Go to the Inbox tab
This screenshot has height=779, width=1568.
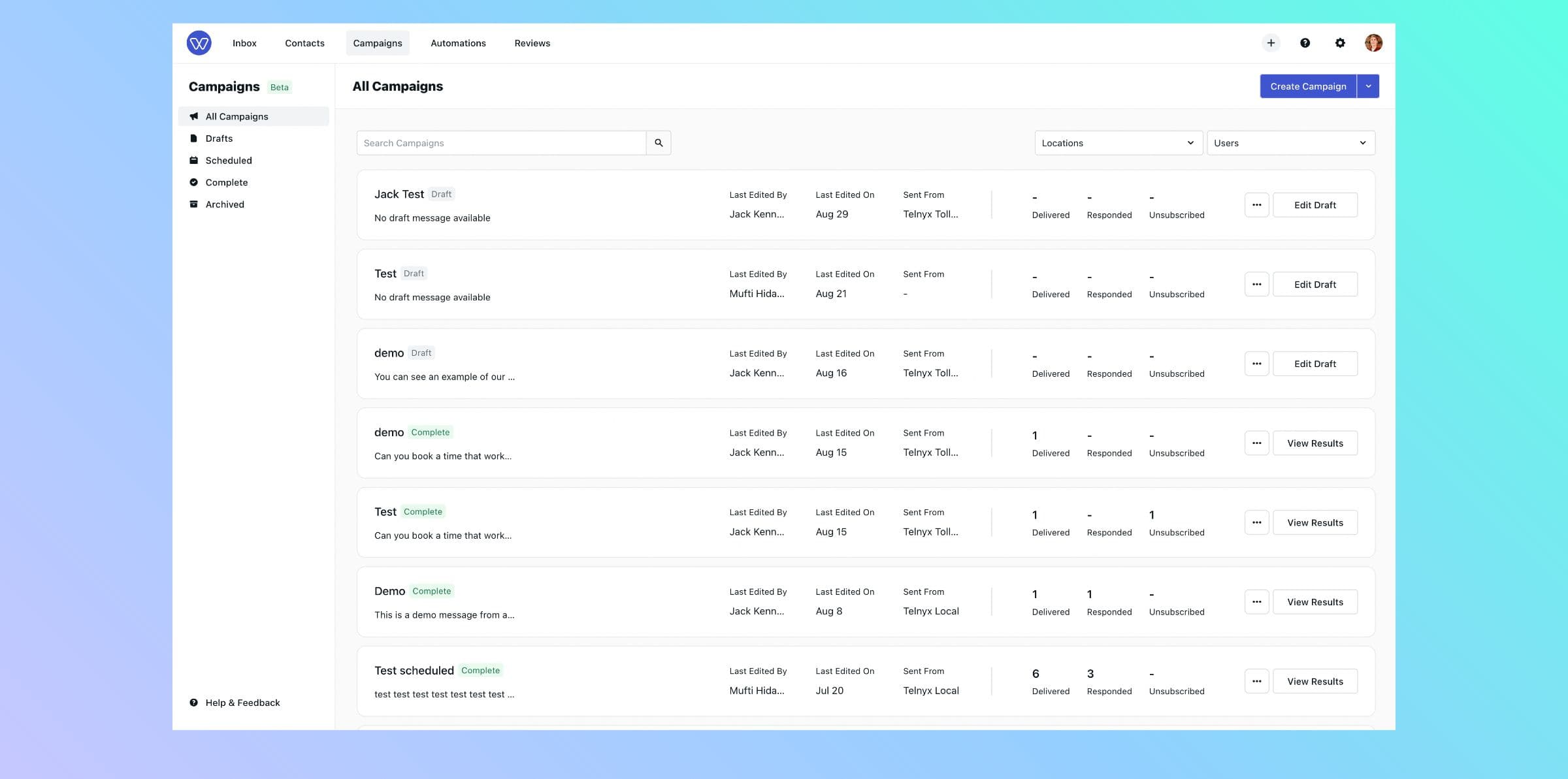244,43
